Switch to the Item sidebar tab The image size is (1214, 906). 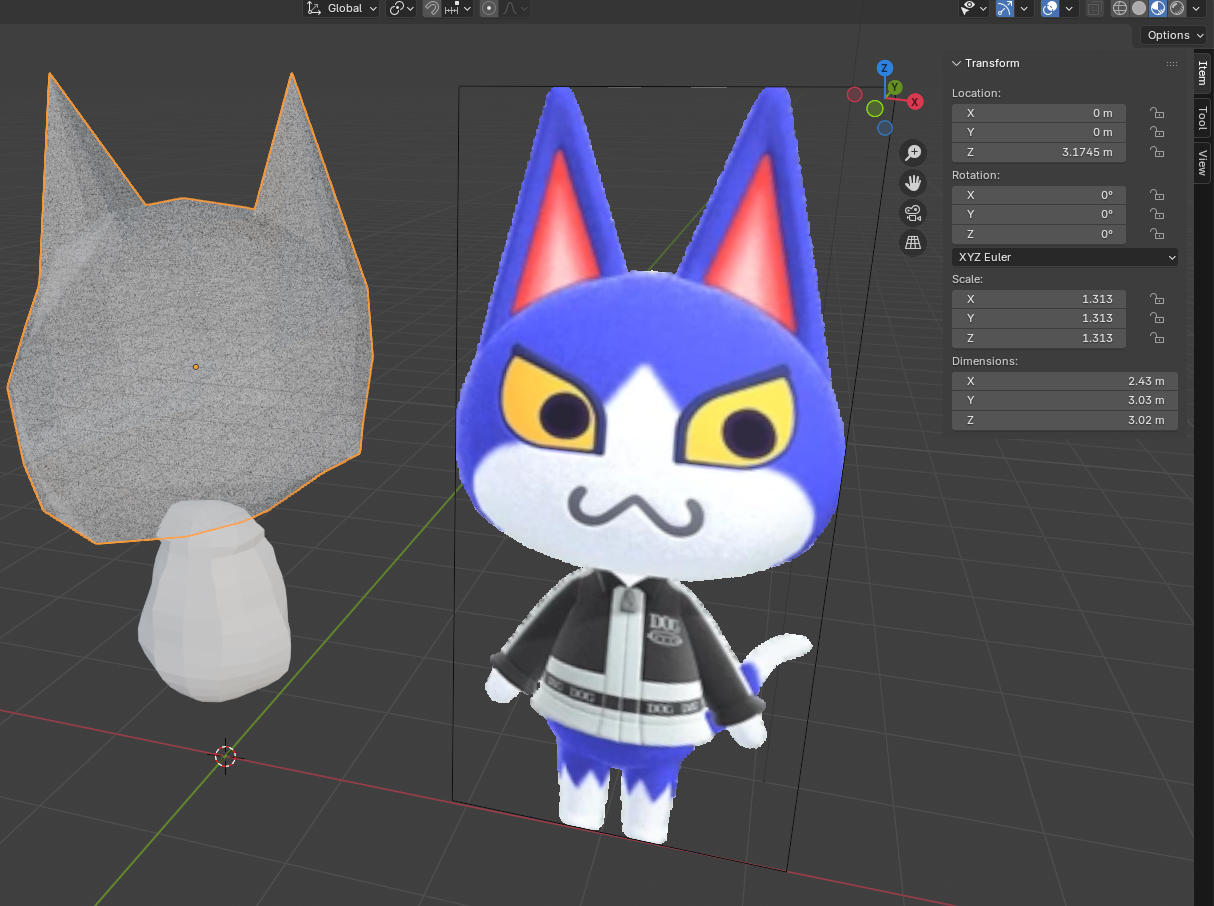click(1202, 72)
